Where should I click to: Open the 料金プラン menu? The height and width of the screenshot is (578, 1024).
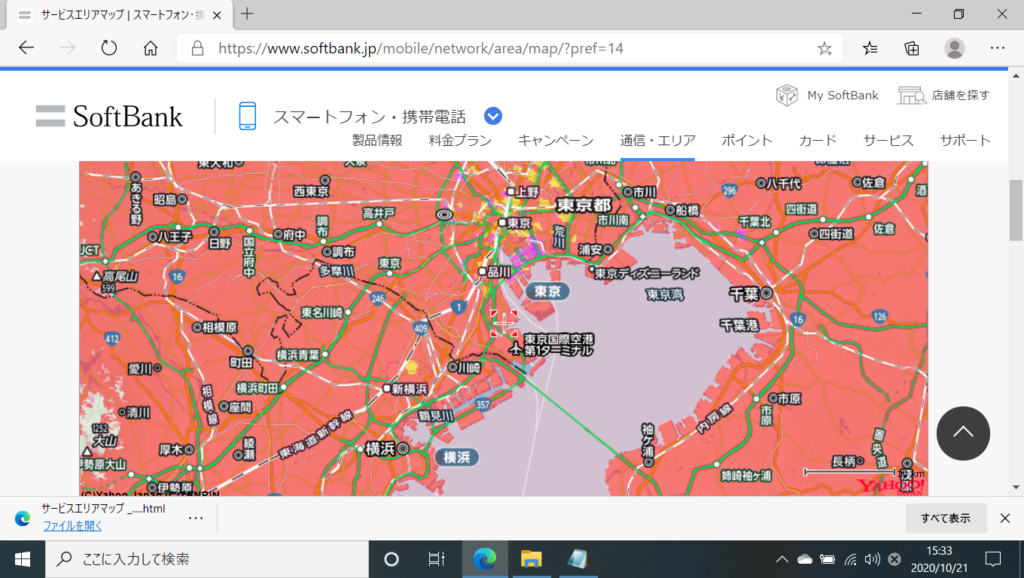point(460,140)
